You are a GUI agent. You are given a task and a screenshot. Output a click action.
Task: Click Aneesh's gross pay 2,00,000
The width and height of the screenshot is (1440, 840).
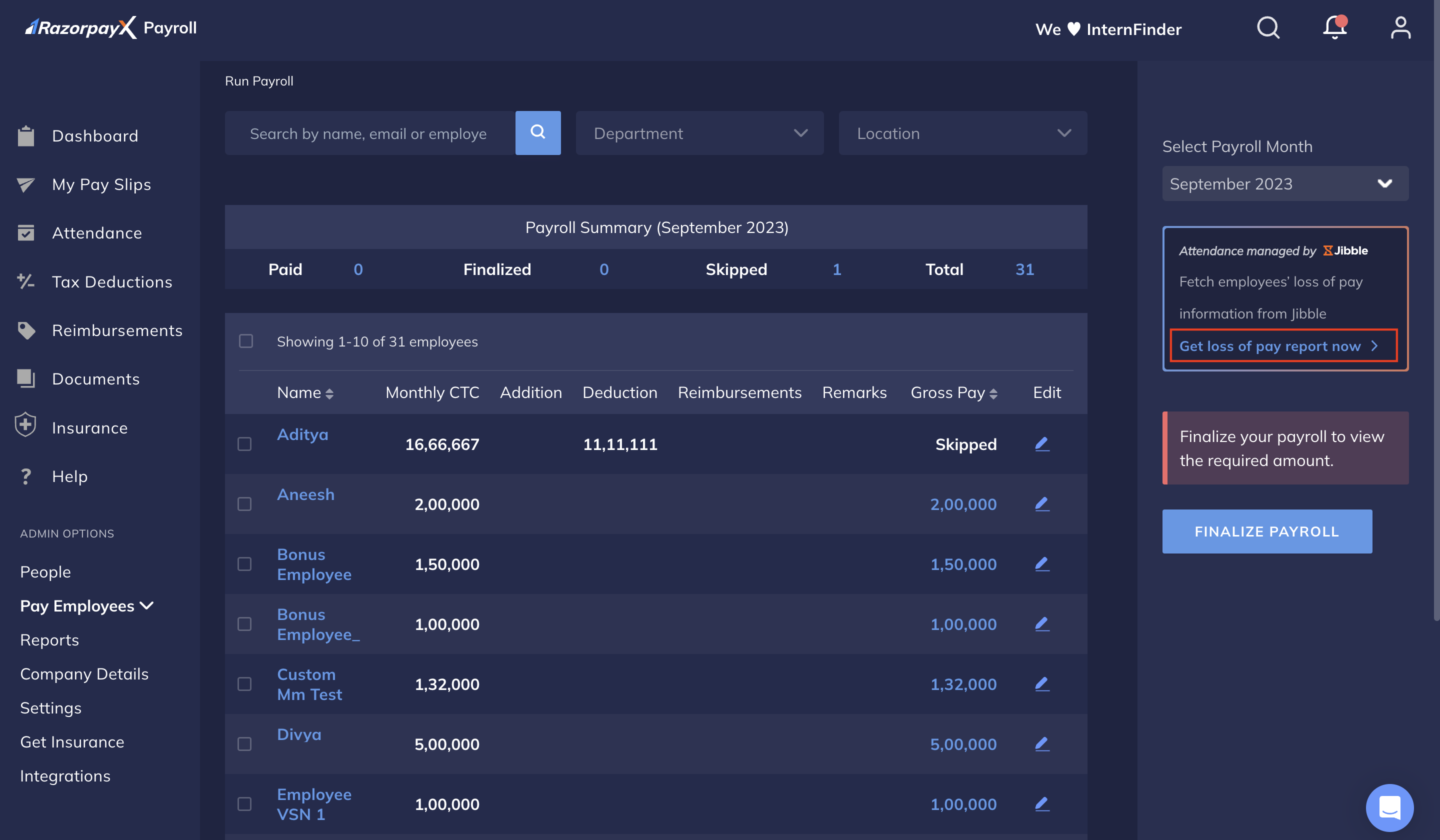[x=963, y=504]
